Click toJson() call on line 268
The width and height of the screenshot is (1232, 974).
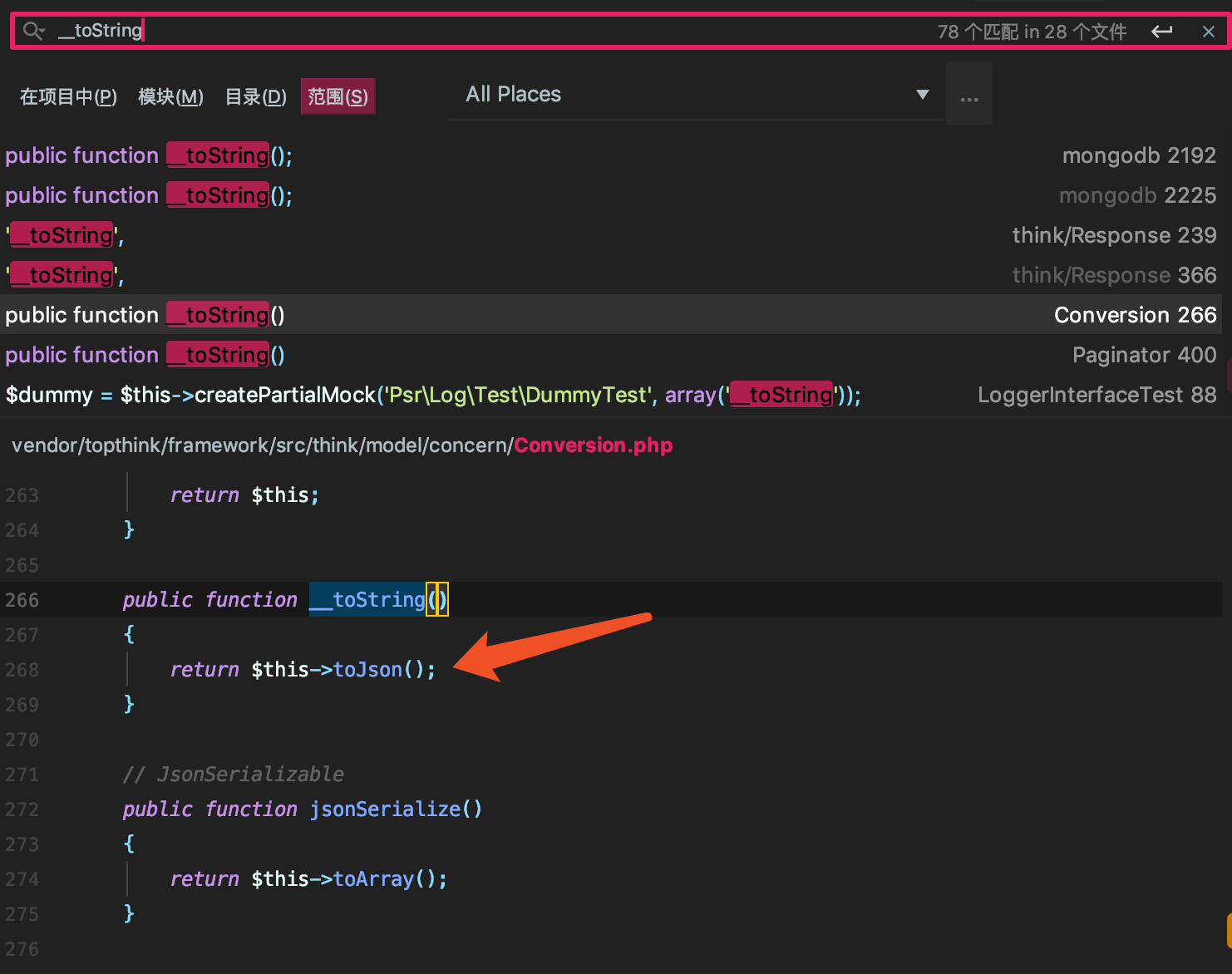point(384,670)
